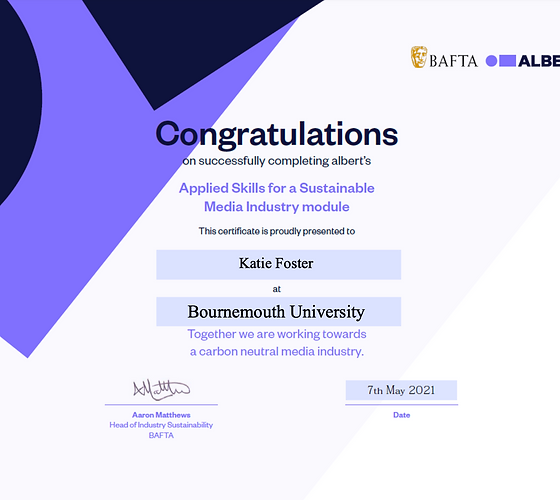The width and height of the screenshot is (560, 500).
Task: Click the 'Date' label
Action: tap(401, 415)
